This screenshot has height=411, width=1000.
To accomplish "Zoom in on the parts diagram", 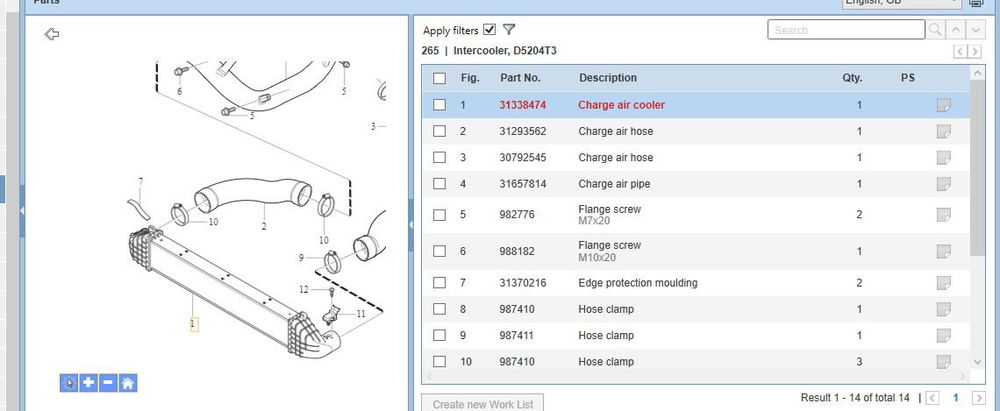I will (88, 382).
